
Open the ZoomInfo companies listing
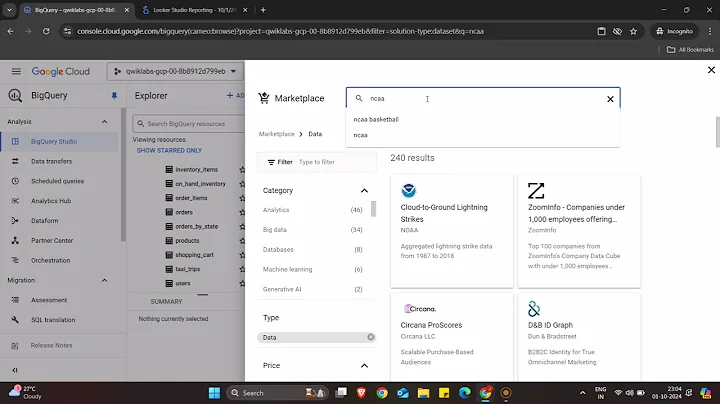tap(579, 231)
